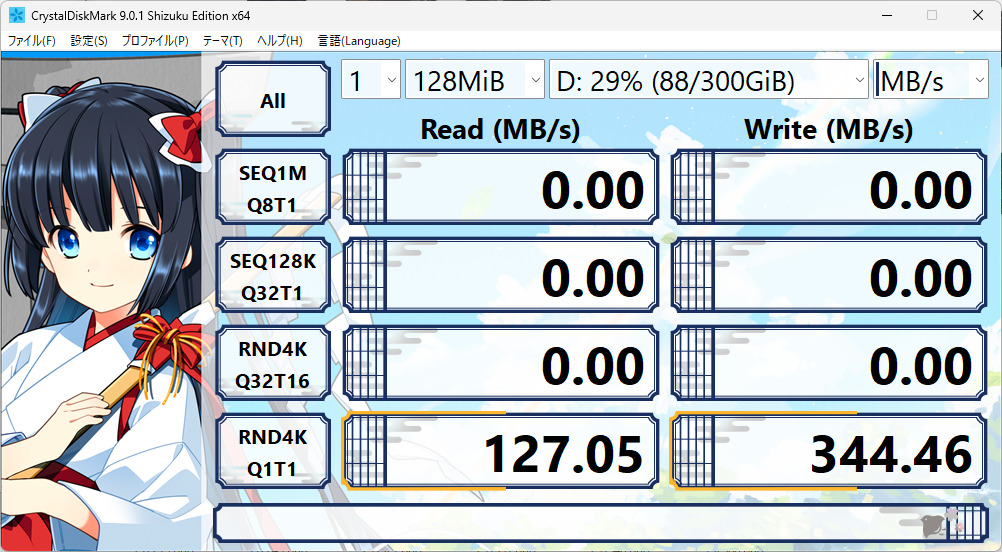The height and width of the screenshot is (552, 1002).
Task: Run the RND4K Q32T16 benchmark
Action: (x=272, y=366)
